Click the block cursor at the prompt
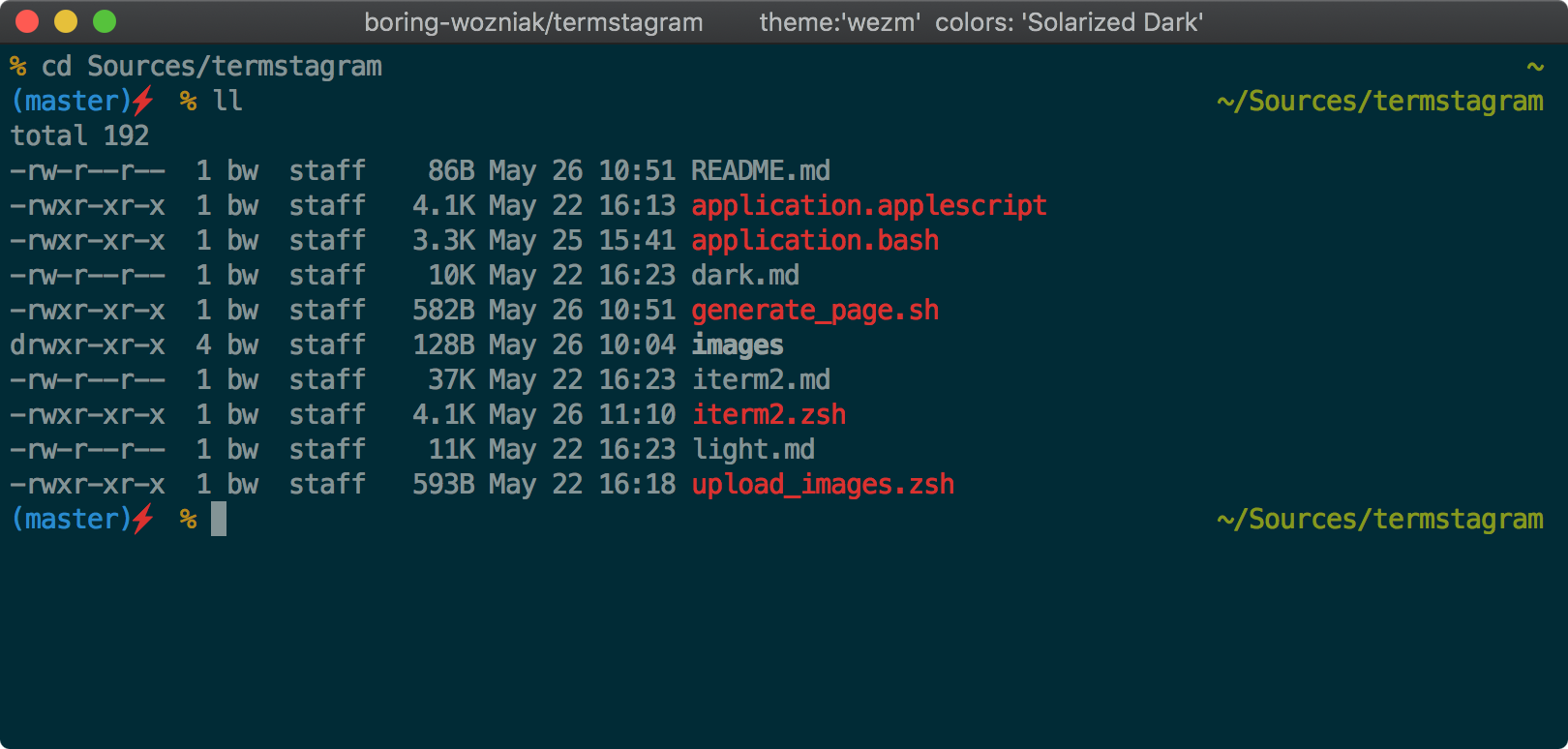The image size is (1568, 749). (219, 519)
